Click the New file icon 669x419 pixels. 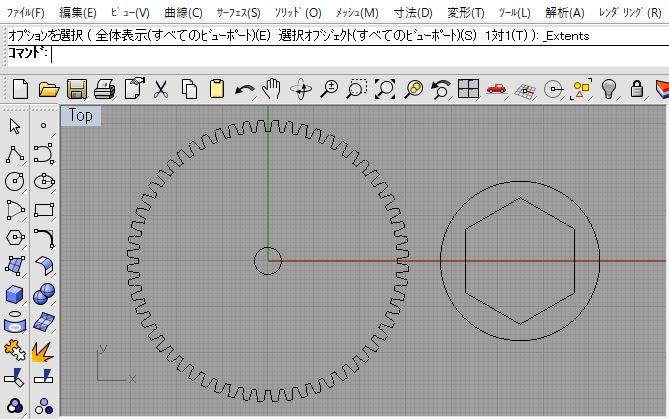point(20,89)
